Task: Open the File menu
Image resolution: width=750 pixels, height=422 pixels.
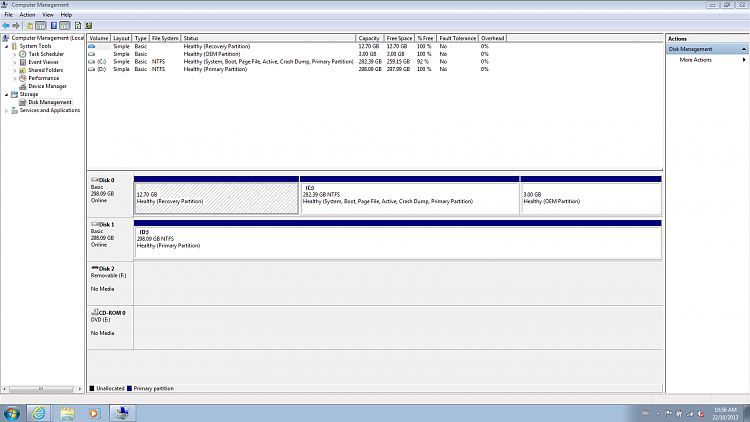Action: tap(9, 15)
